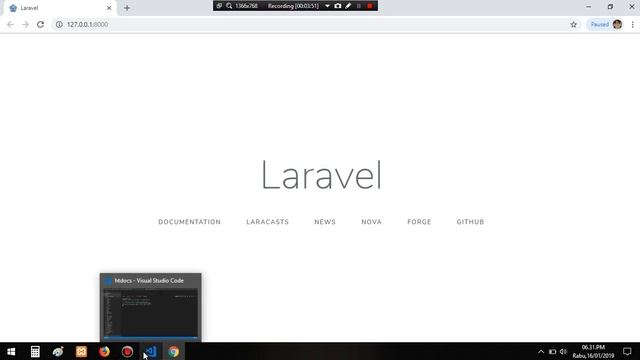
Task: Stop recording with the red square button
Action: click(369, 6)
